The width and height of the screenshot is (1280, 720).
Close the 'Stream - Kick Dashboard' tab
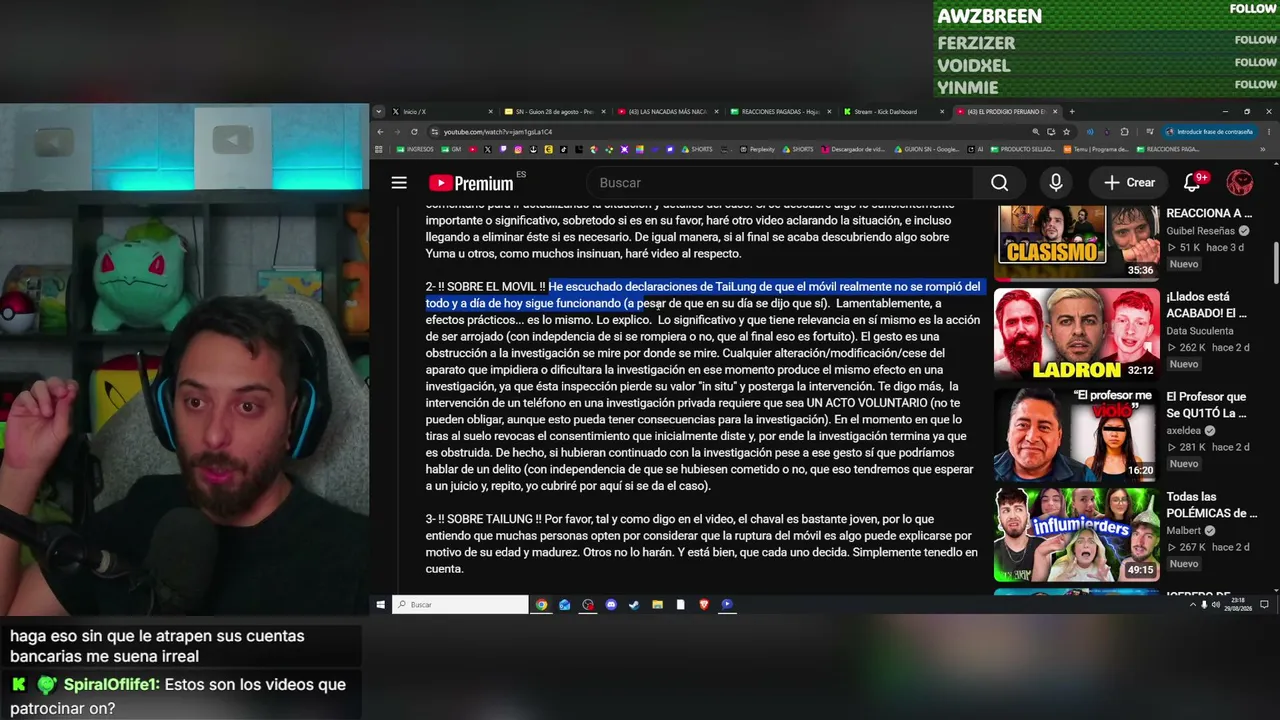942,112
